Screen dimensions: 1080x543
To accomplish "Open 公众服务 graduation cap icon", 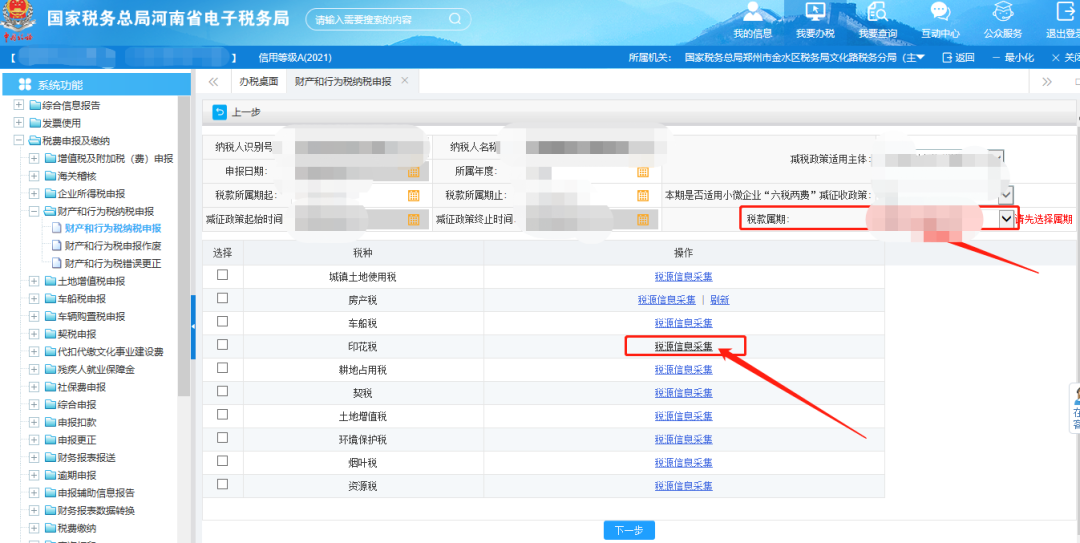I will click(x=1002, y=12).
